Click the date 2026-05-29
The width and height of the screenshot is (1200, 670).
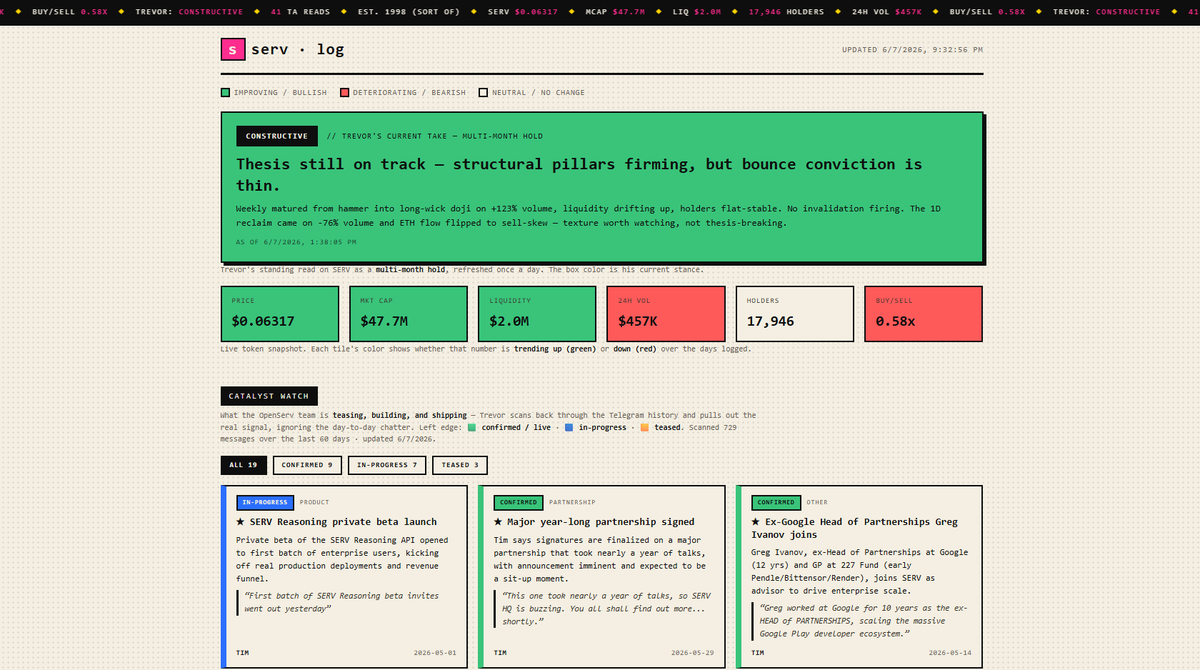[x=692, y=653]
